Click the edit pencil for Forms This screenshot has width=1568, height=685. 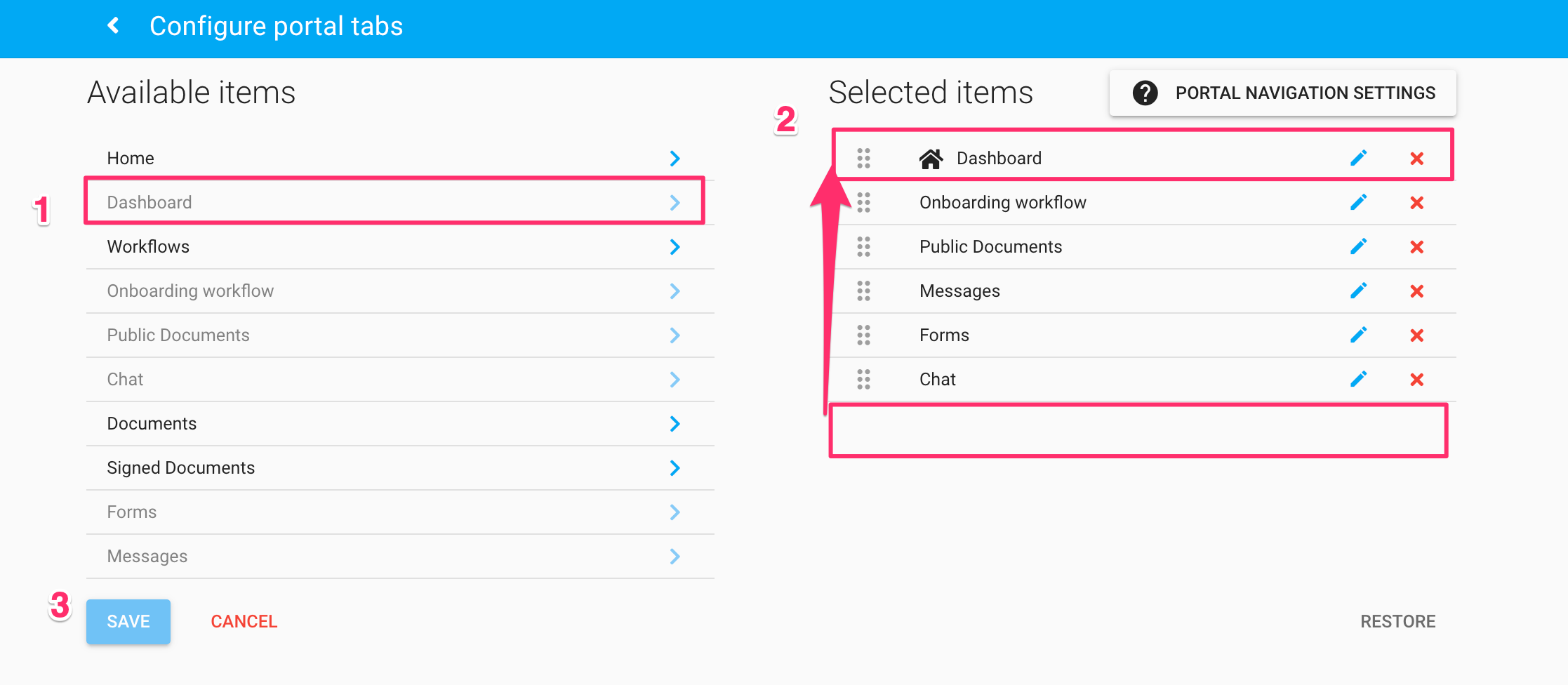click(x=1359, y=335)
